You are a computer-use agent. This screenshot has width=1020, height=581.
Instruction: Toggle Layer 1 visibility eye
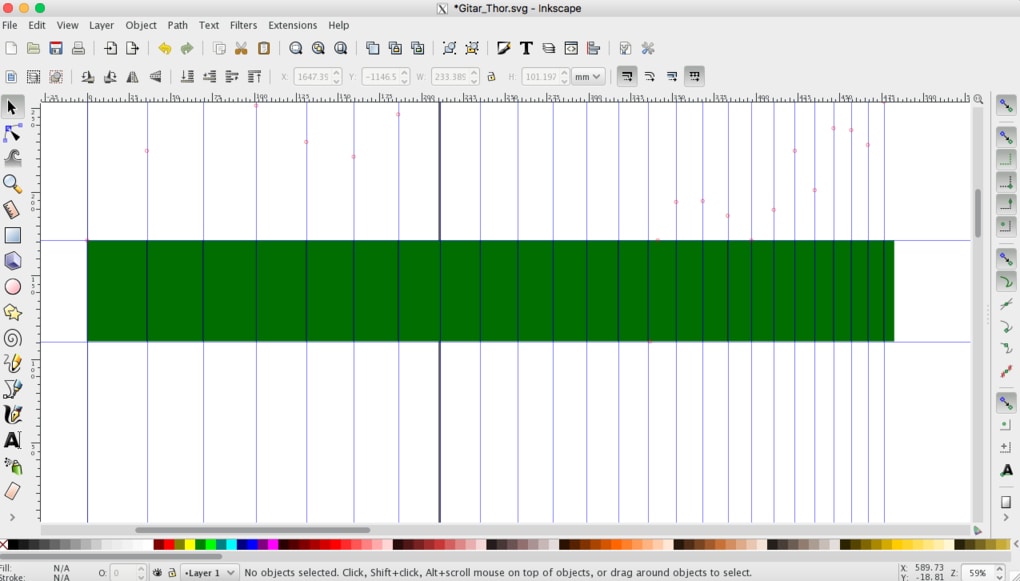pyautogui.click(x=157, y=573)
